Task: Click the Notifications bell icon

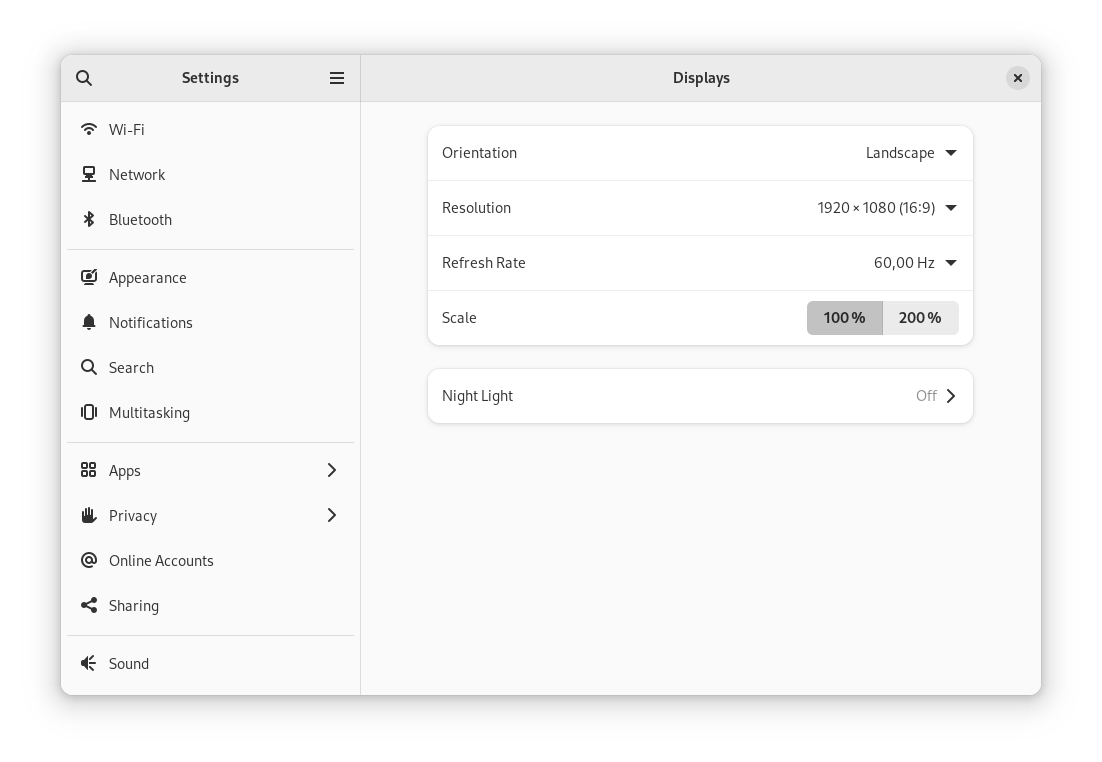Action: [x=89, y=322]
